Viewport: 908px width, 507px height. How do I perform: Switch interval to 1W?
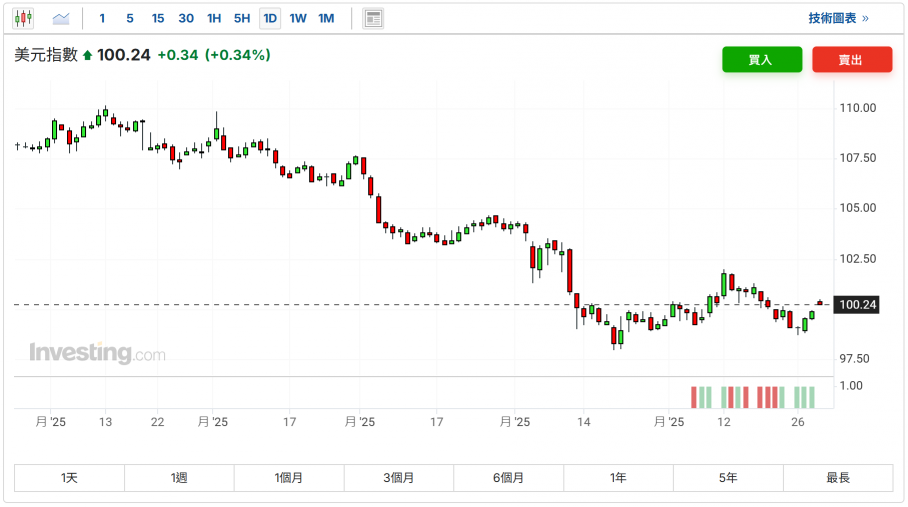click(x=298, y=18)
